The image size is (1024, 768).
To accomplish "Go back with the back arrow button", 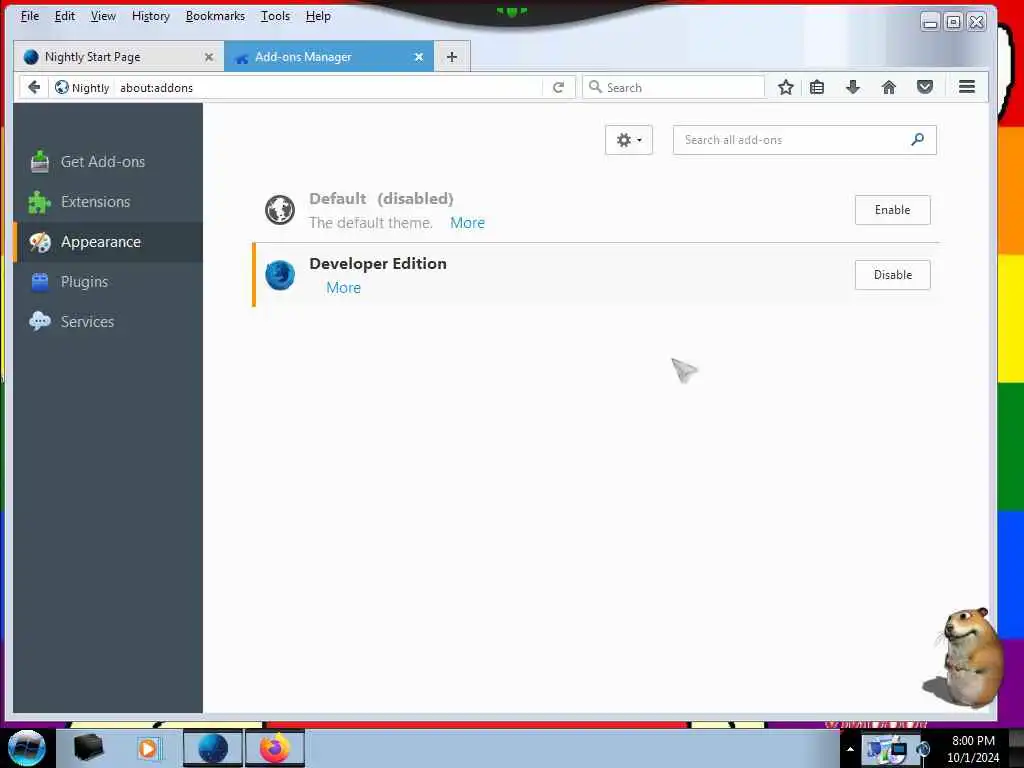I will [34, 87].
